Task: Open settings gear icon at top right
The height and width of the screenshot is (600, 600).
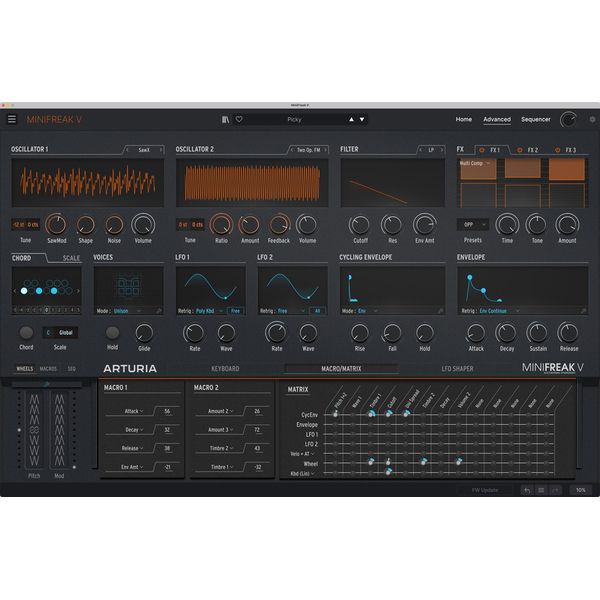Action: [592, 119]
